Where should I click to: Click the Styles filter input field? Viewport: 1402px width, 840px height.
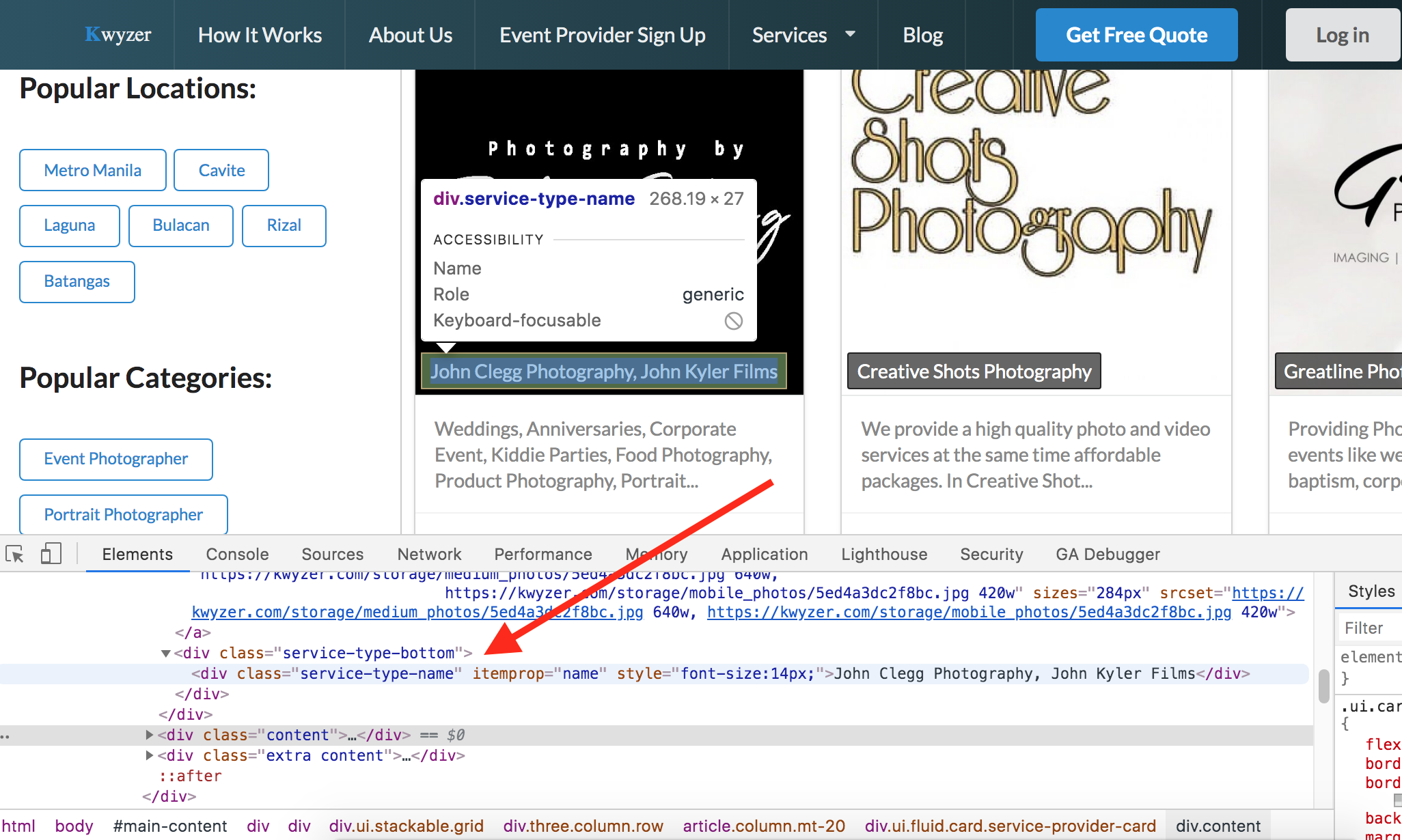pyautogui.click(x=1370, y=628)
